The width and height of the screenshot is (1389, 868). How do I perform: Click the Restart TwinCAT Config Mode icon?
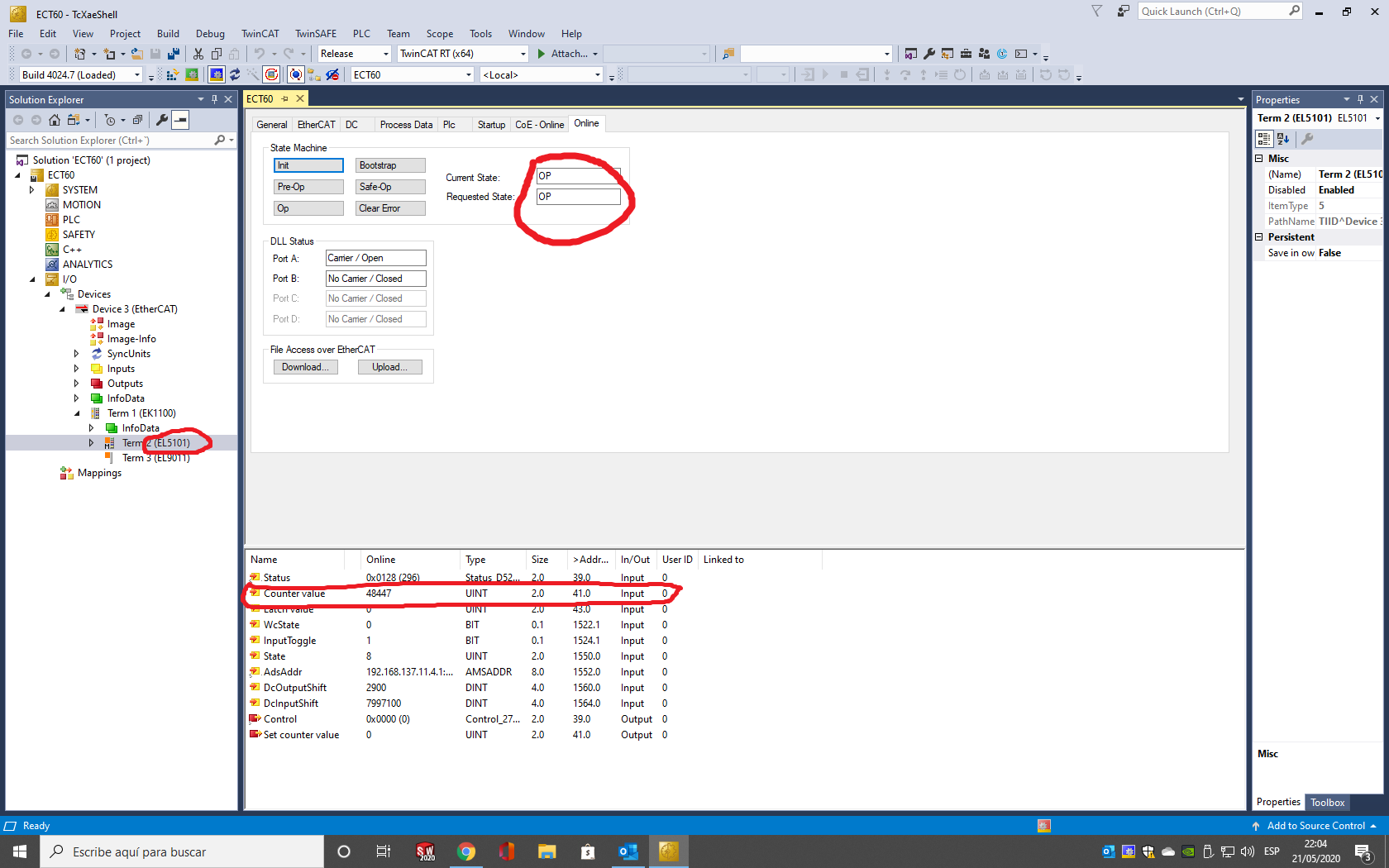[217, 75]
